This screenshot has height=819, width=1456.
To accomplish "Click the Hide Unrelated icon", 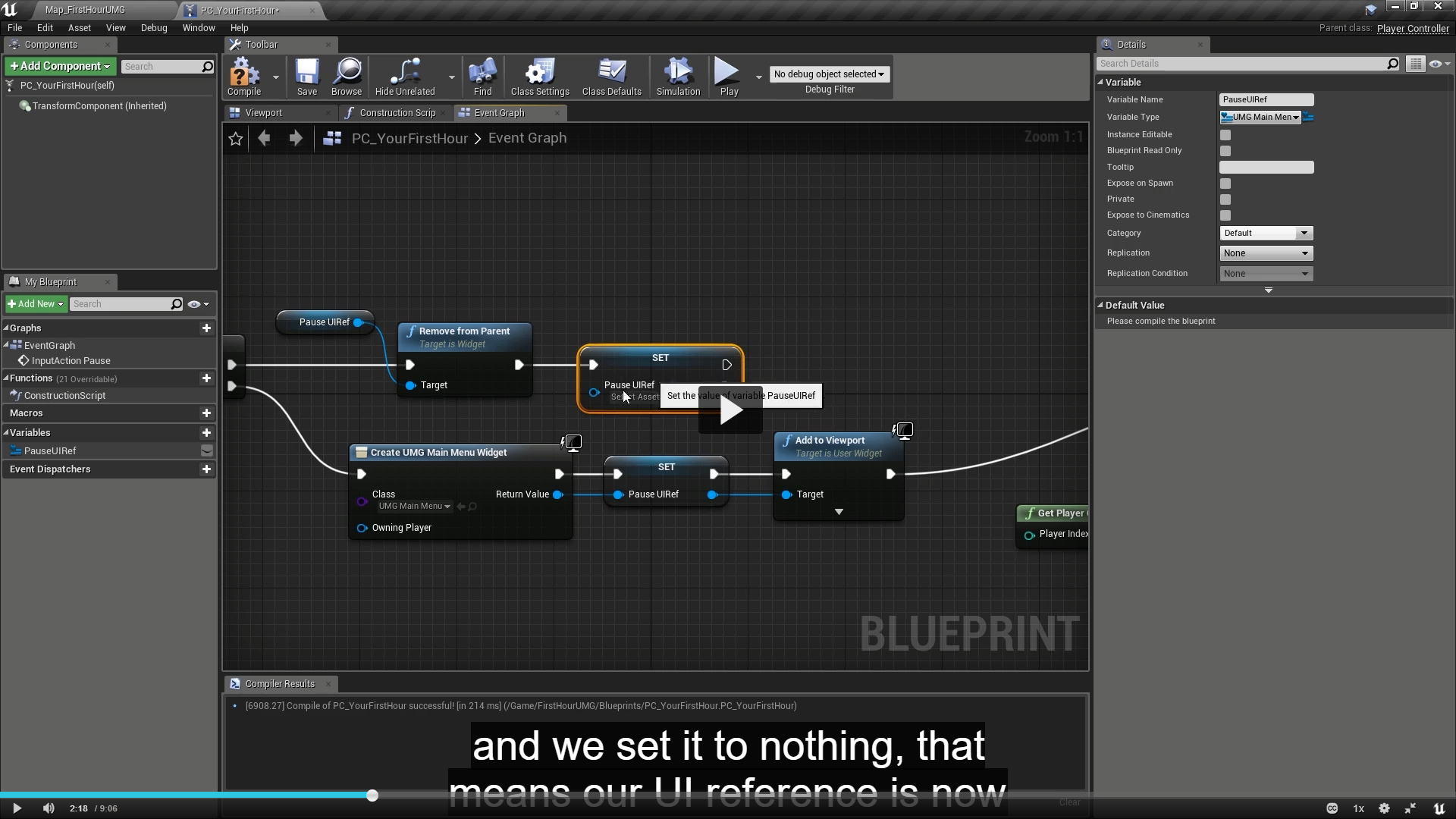I will pyautogui.click(x=405, y=76).
